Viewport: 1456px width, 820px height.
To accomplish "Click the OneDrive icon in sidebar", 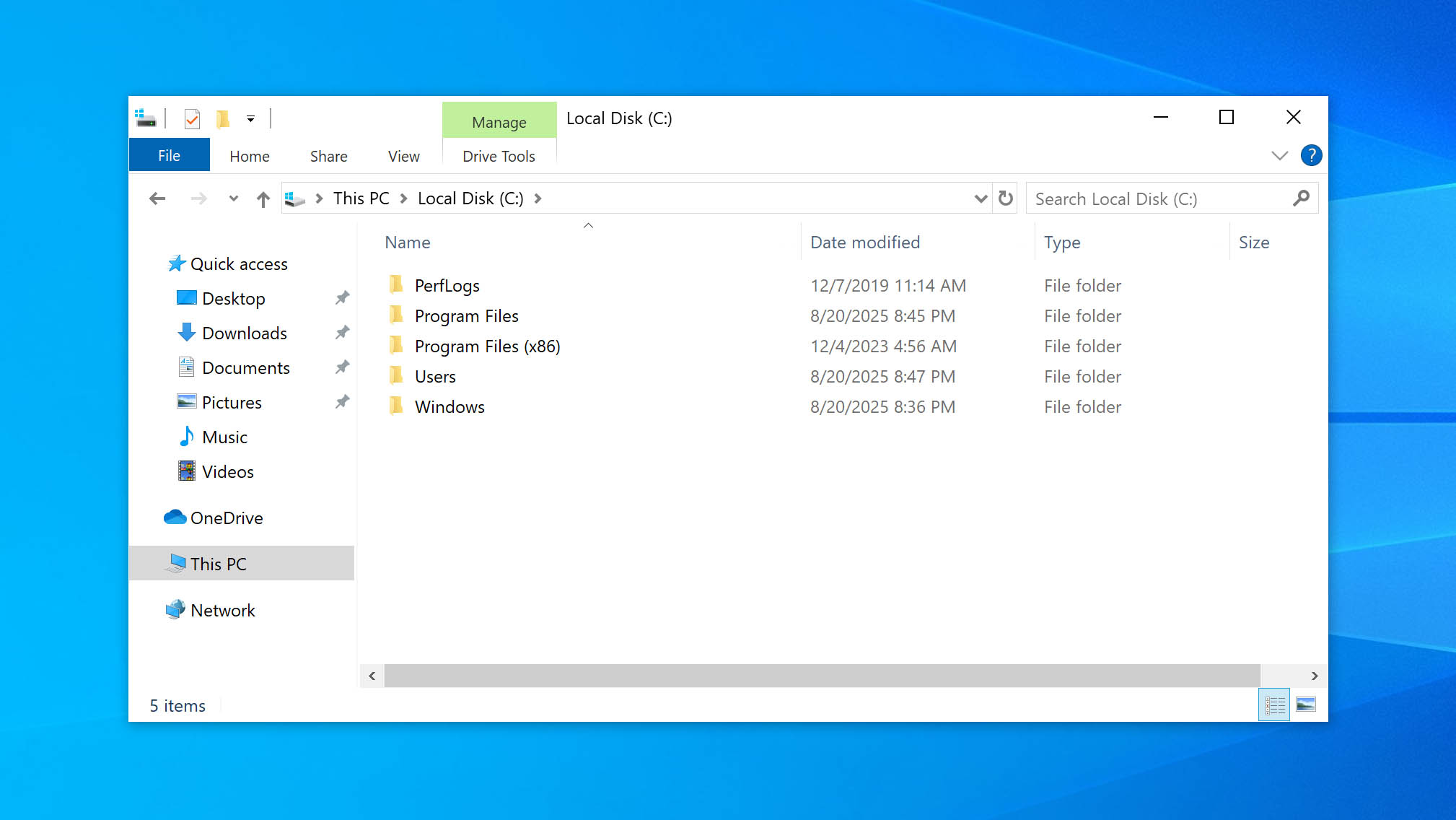I will pyautogui.click(x=174, y=517).
